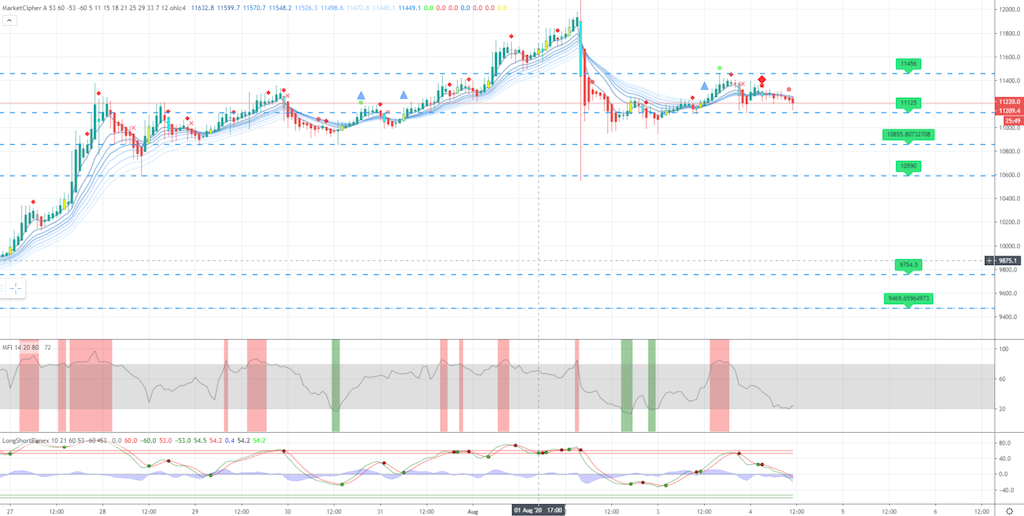Click the -40.0 label on LongShortBanex scale
Screen dimensions: 1024x516
(x=1005, y=489)
